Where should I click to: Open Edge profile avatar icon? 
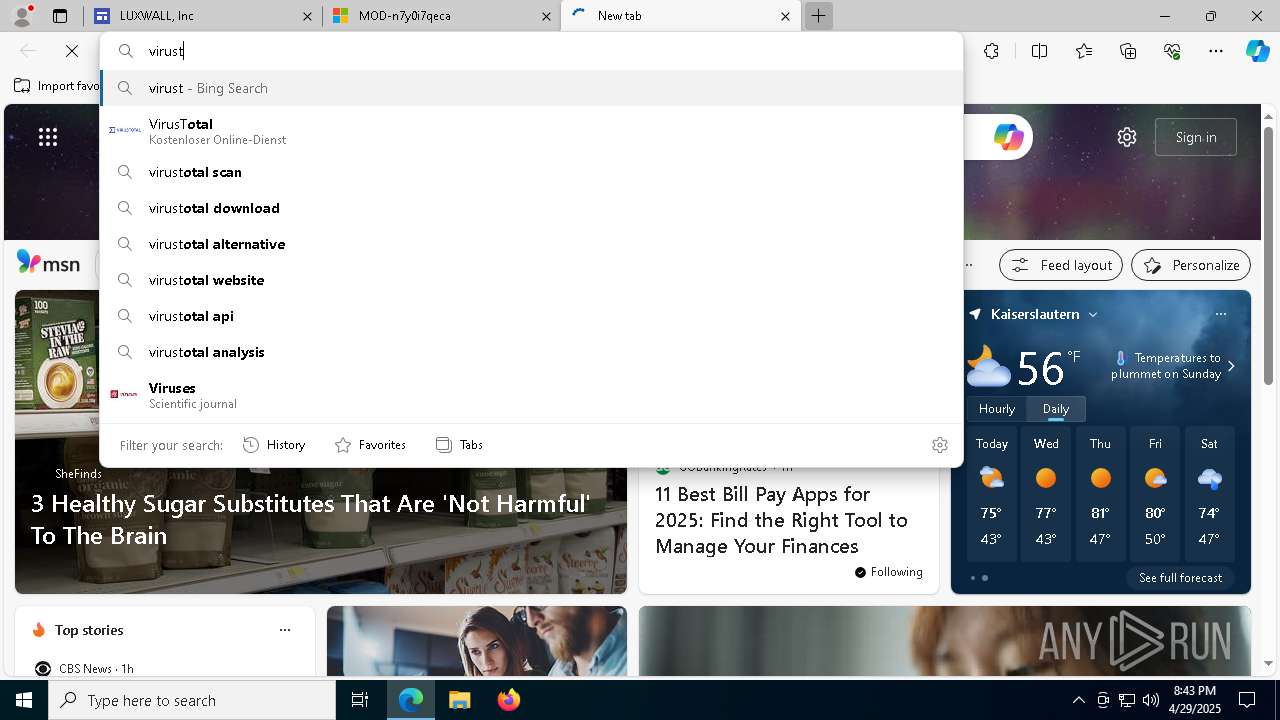coord(22,16)
